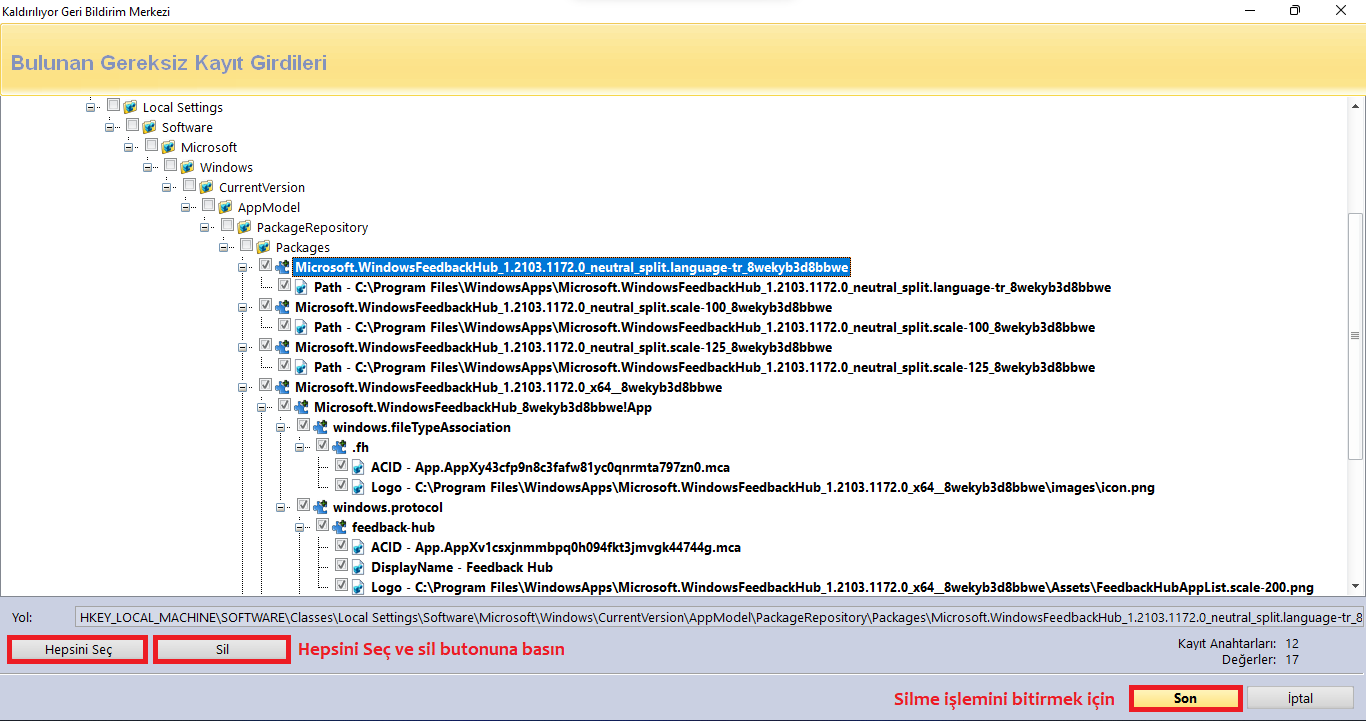The image size is (1366, 721).
Task: Collapse the Local Settings tree node
Action: pyautogui.click(x=90, y=107)
